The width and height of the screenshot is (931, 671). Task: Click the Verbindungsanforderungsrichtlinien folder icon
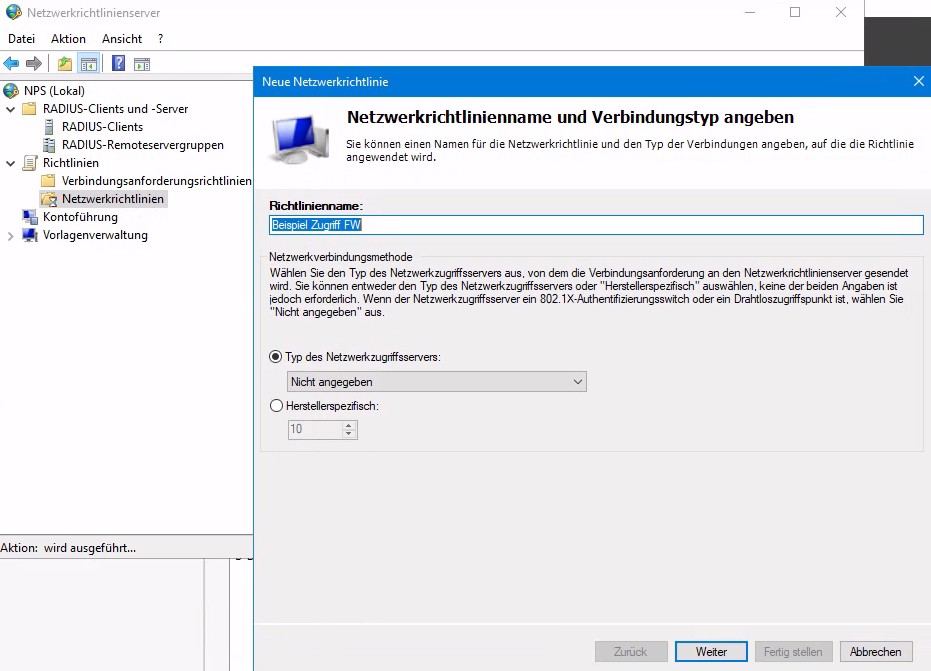pyautogui.click(x=48, y=181)
